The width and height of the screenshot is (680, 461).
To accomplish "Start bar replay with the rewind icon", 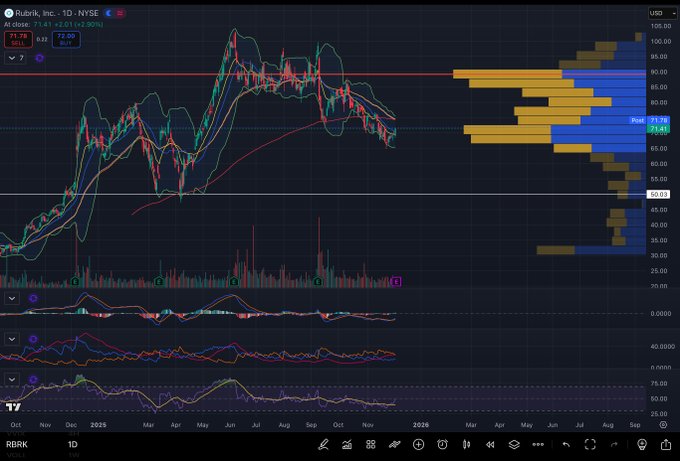I will coord(490,443).
